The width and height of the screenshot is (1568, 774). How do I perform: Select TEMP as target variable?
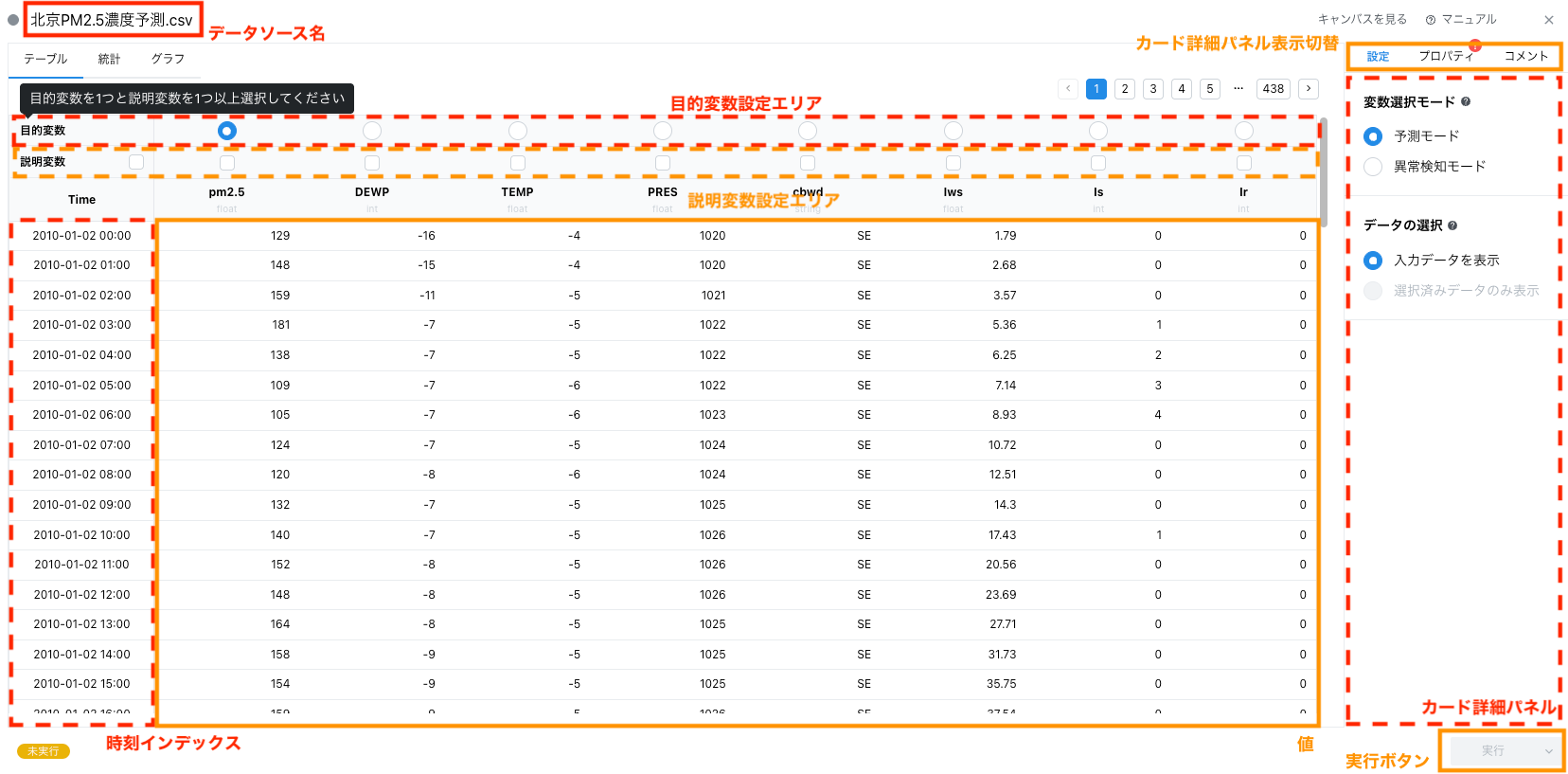coord(518,131)
